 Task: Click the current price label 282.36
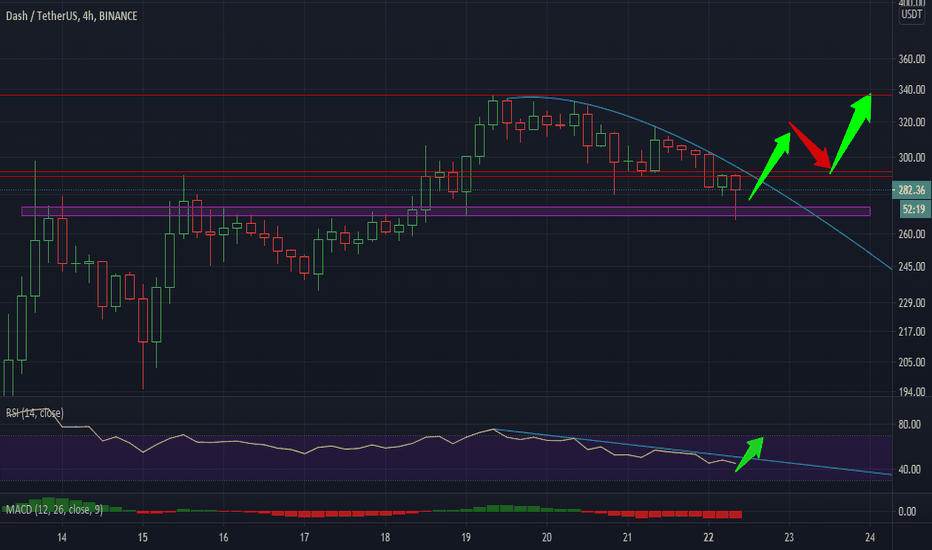[912, 190]
